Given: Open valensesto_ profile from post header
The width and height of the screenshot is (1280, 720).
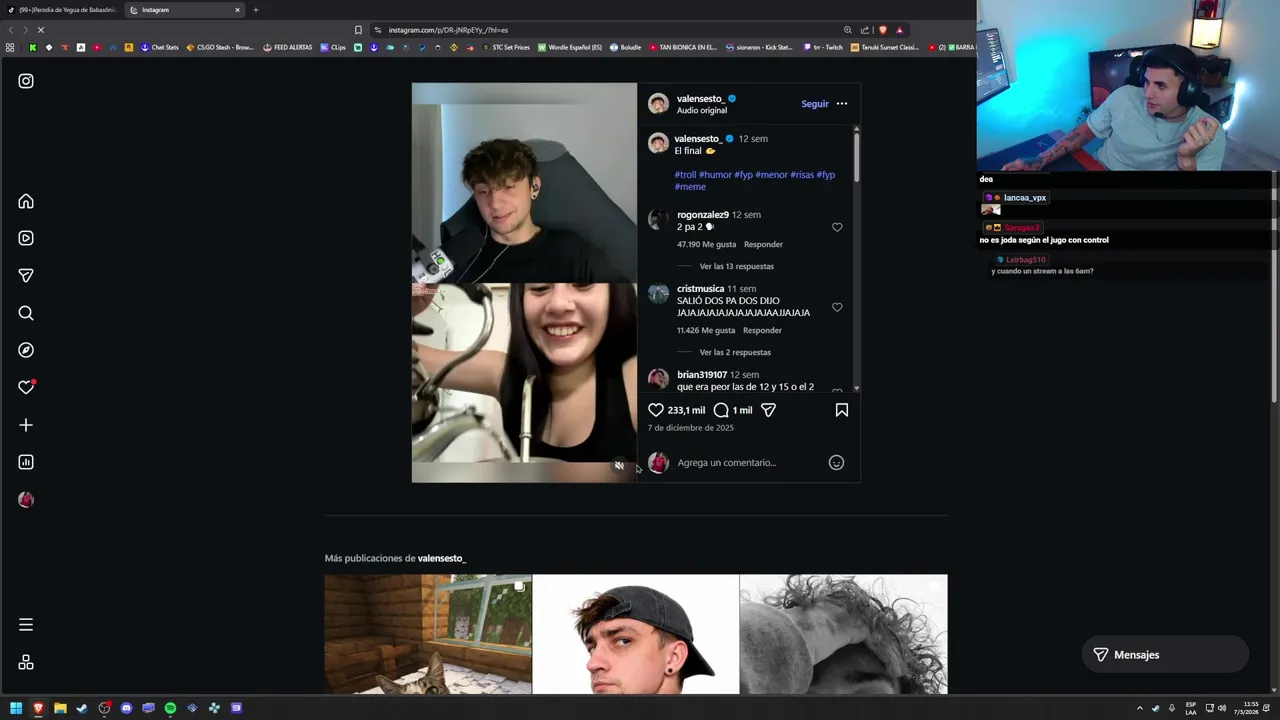Looking at the screenshot, I should click(700, 99).
